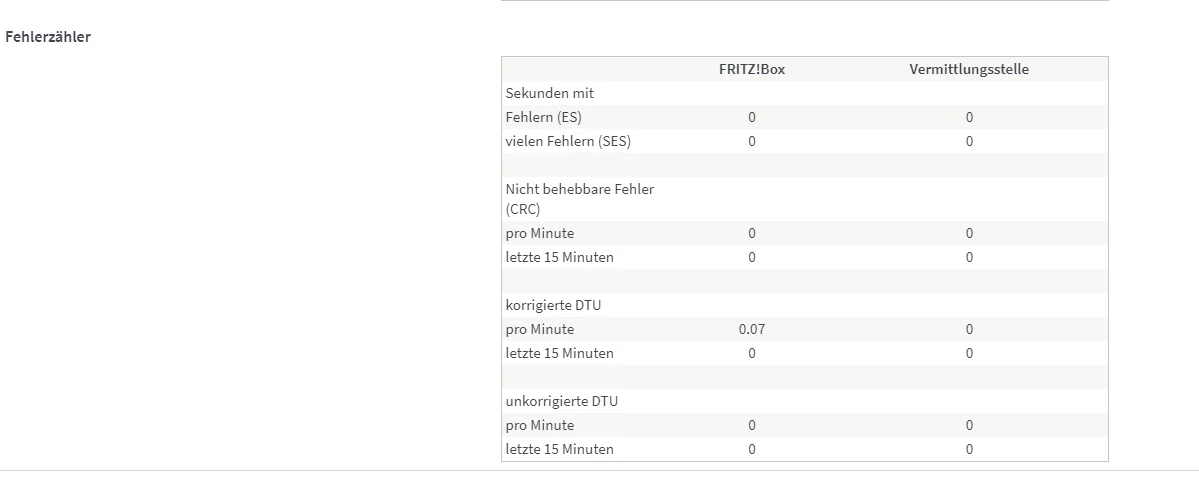Select Vermittlungsstelle value for vielen Fehlern (SES)

pos(968,141)
